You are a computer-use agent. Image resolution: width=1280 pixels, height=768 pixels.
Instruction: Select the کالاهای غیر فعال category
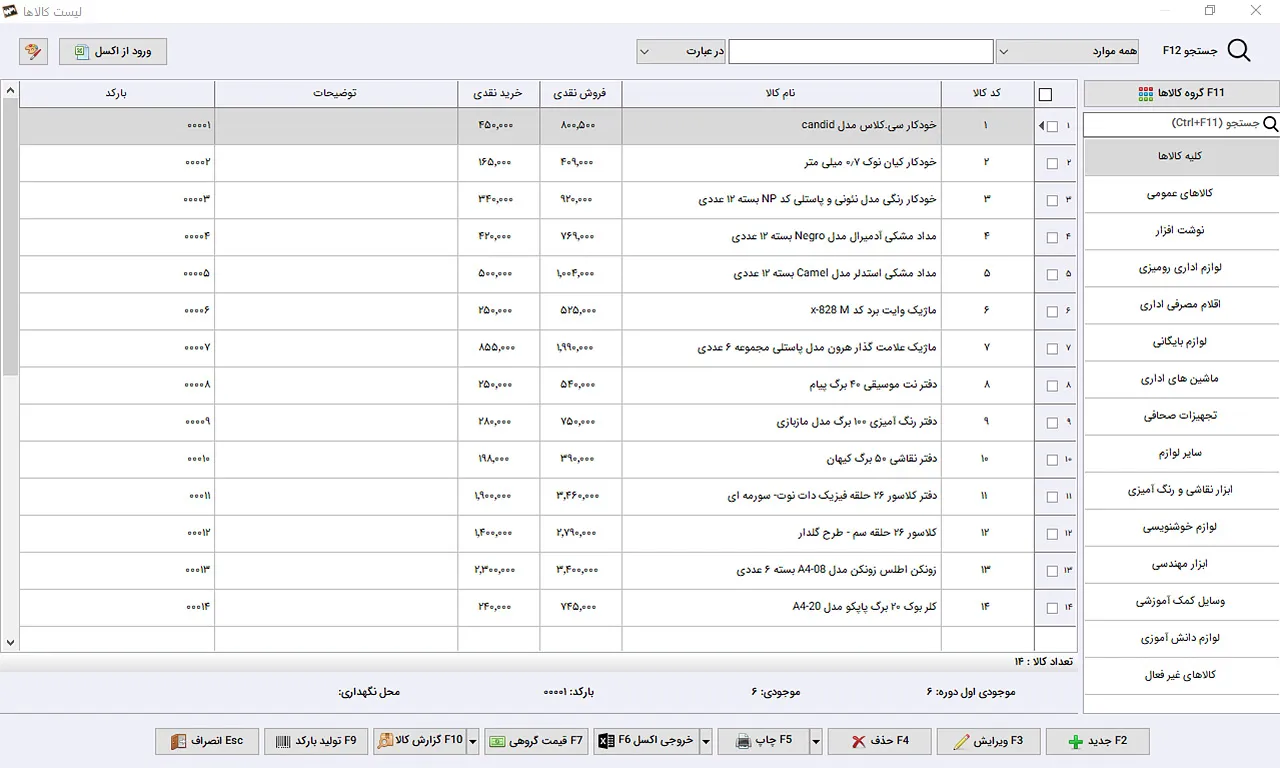pos(1181,675)
